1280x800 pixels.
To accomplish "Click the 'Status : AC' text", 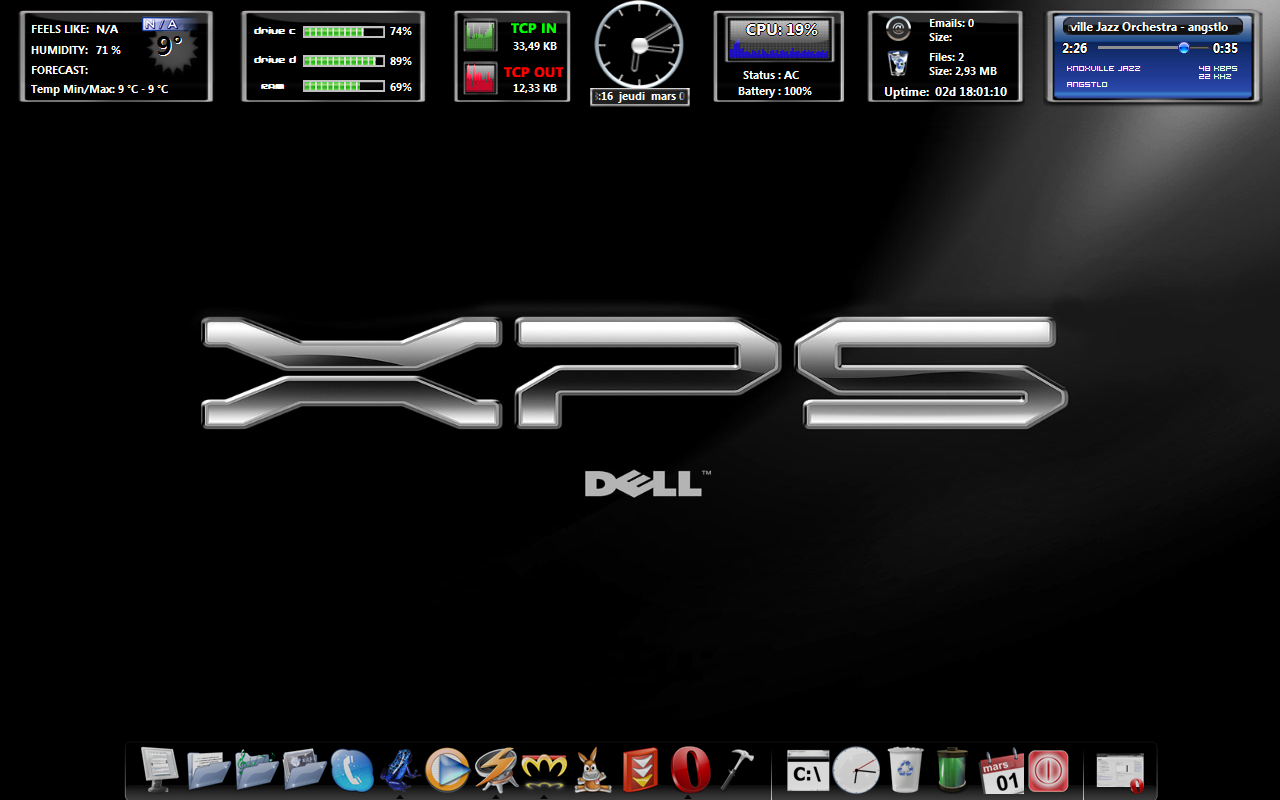I will [771, 75].
